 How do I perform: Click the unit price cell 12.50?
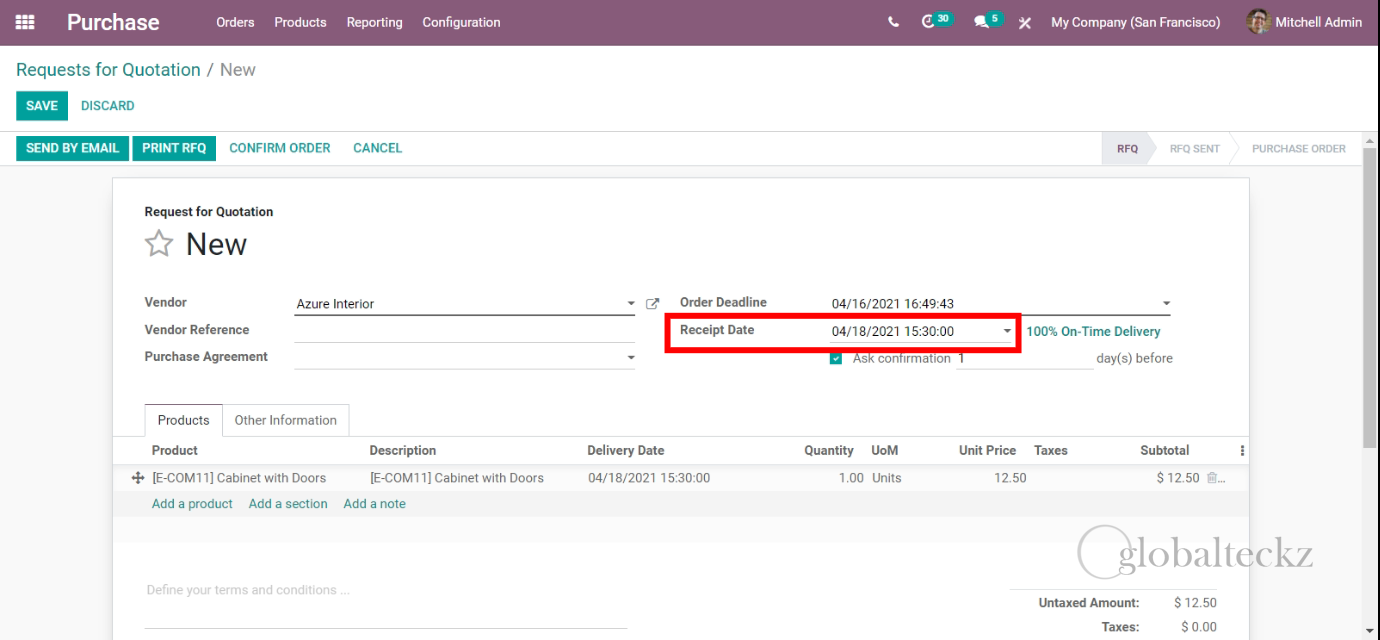(1010, 478)
